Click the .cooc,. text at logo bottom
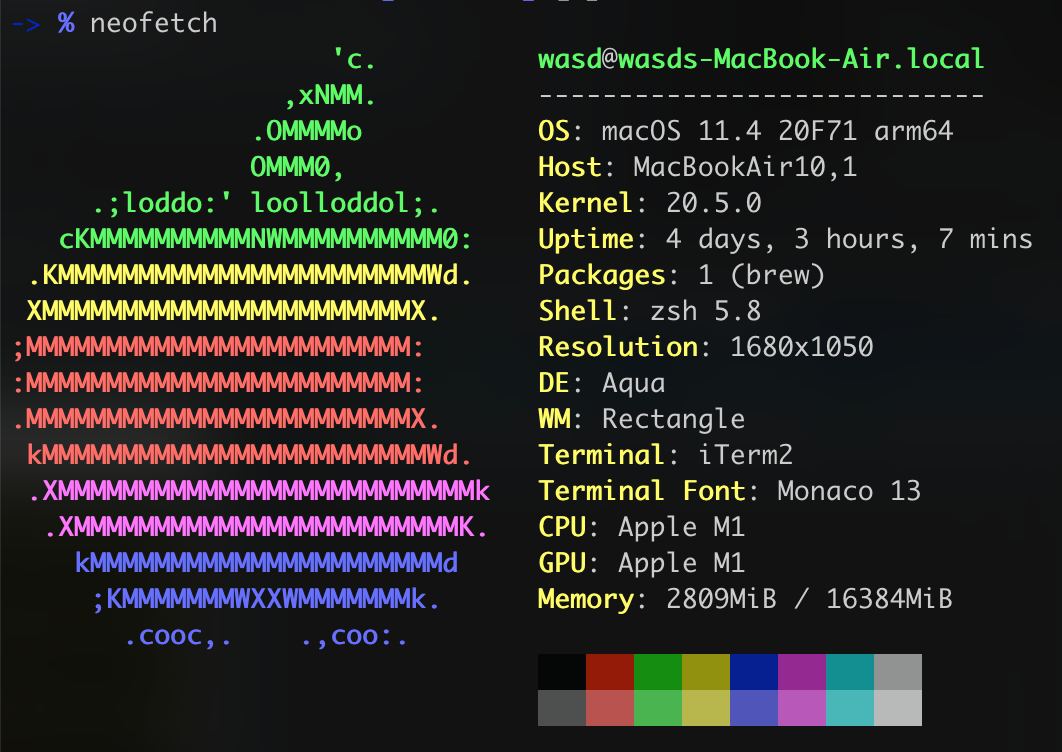1062x752 pixels. coord(177,637)
